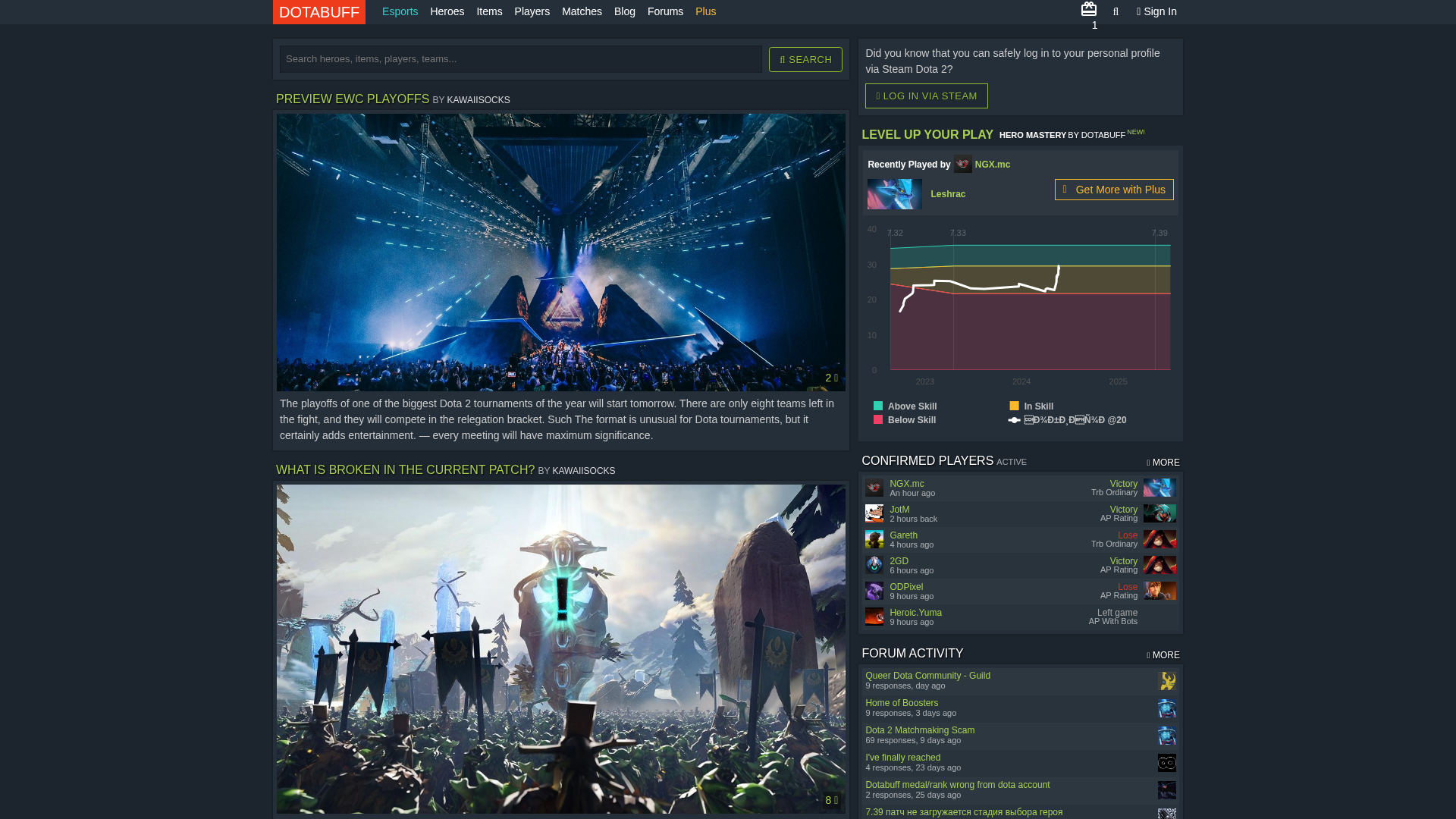Open the Matches menu
The width and height of the screenshot is (1456, 819).
coord(582,11)
